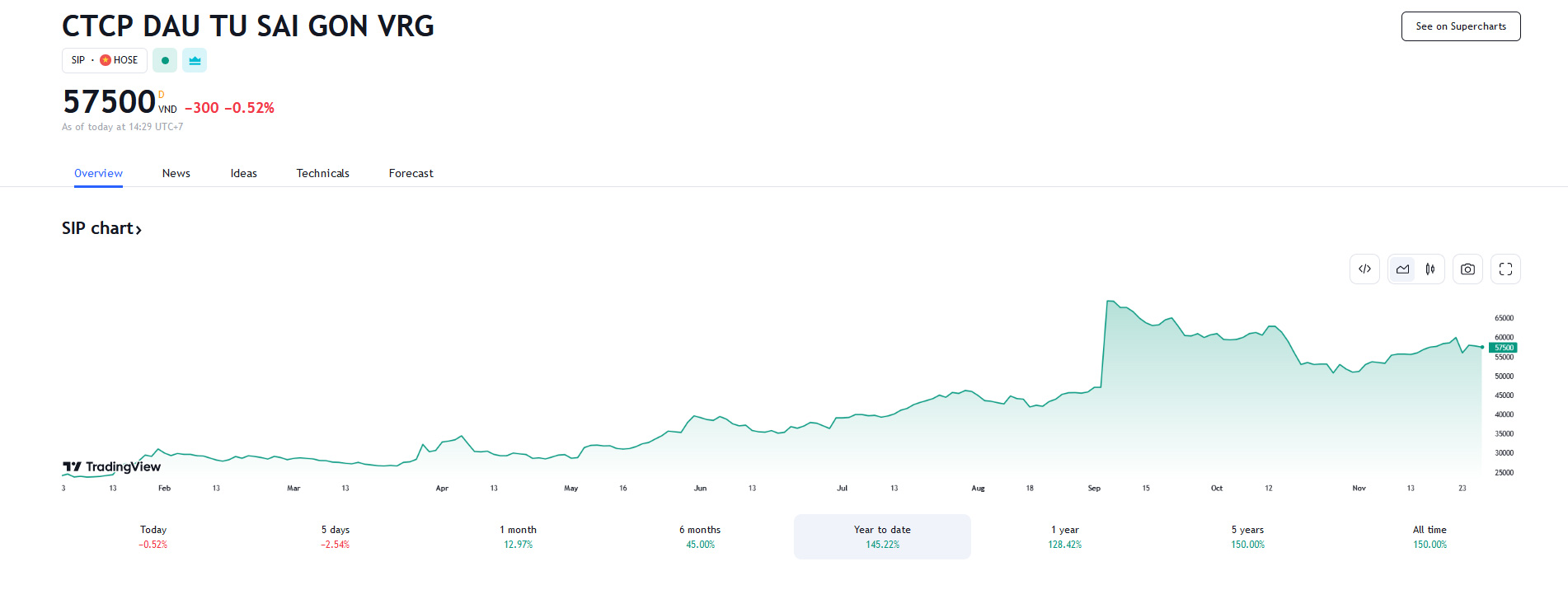Select the All time range
This screenshot has height=599, width=1568.
pyautogui.click(x=1430, y=536)
